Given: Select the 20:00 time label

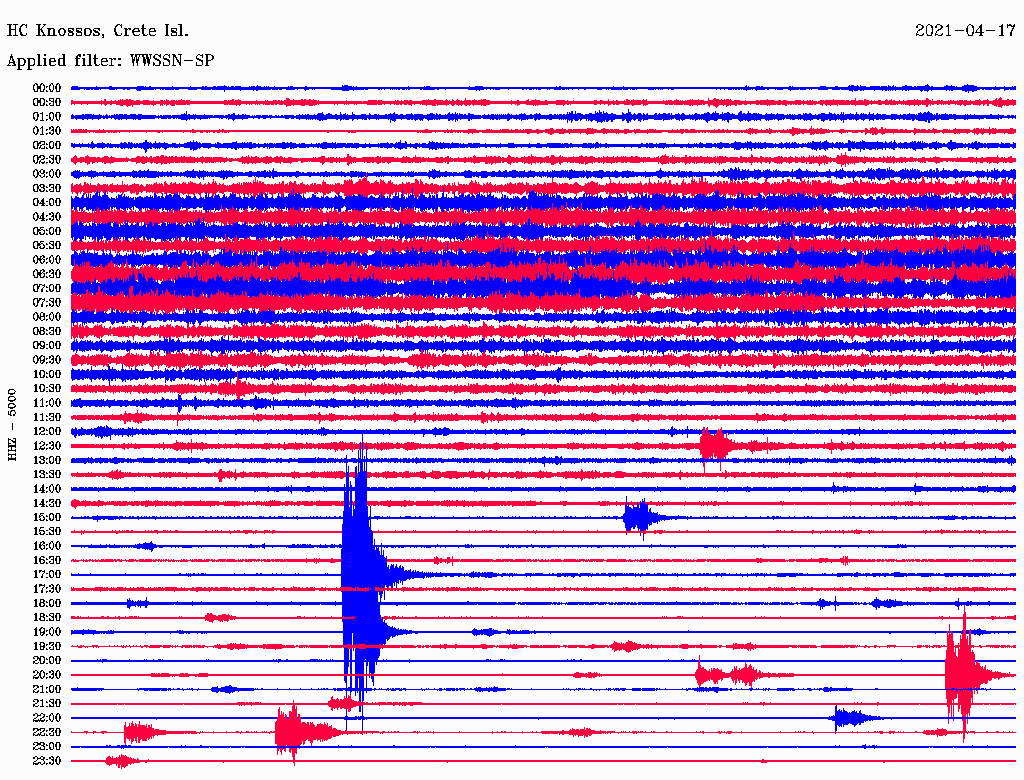Looking at the screenshot, I should point(47,660).
